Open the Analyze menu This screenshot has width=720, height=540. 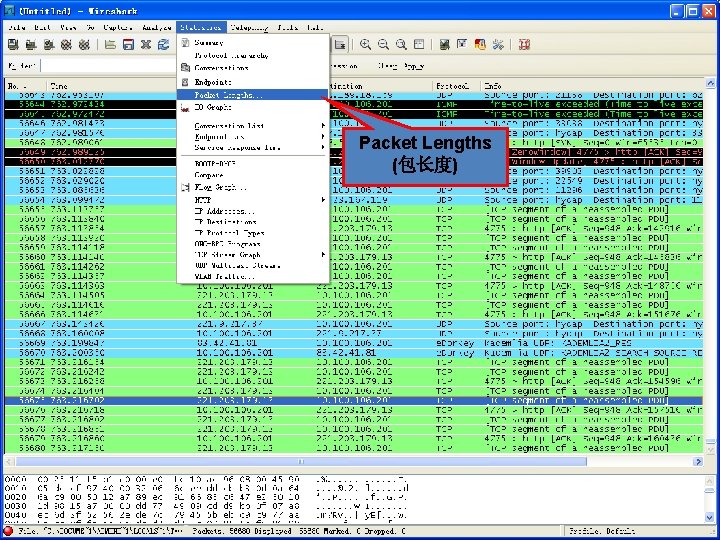coord(157,28)
